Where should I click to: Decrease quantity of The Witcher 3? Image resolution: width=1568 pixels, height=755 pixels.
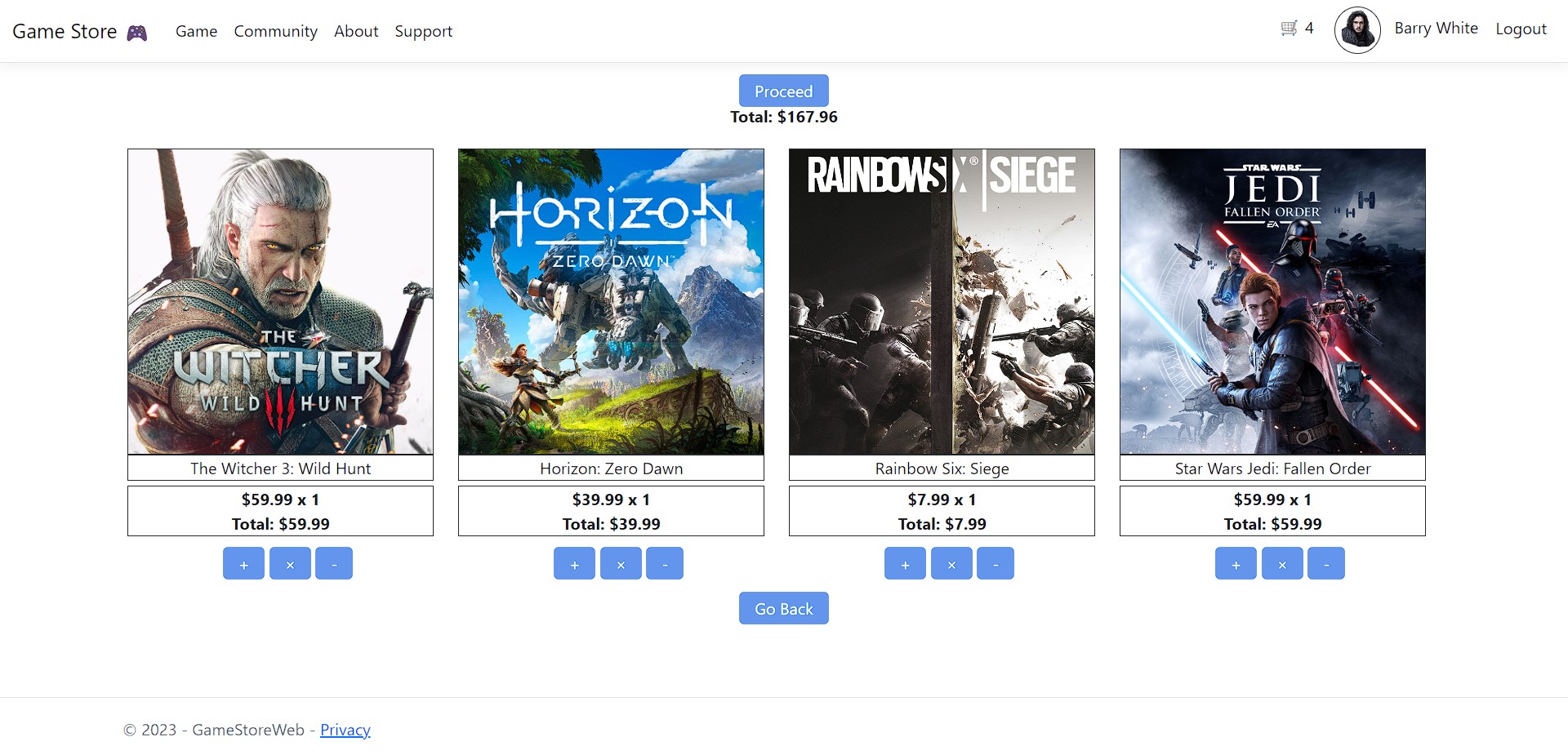pos(334,563)
